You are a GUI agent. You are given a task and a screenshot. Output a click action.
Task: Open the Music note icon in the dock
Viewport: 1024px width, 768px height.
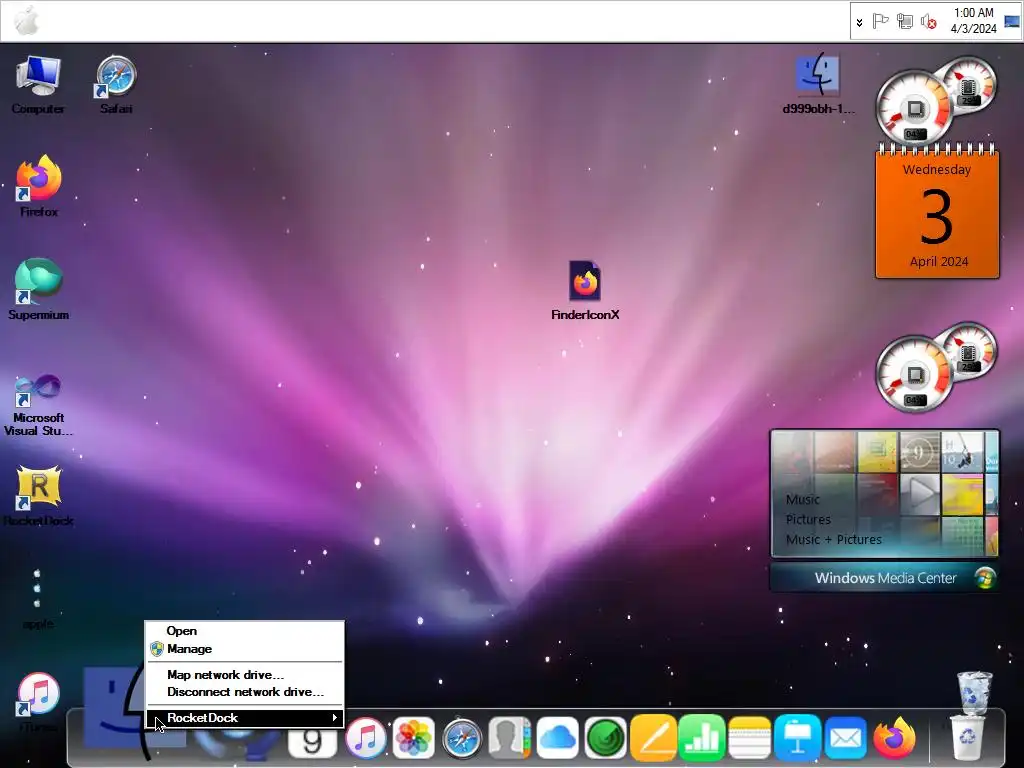(x=365, y=738)
